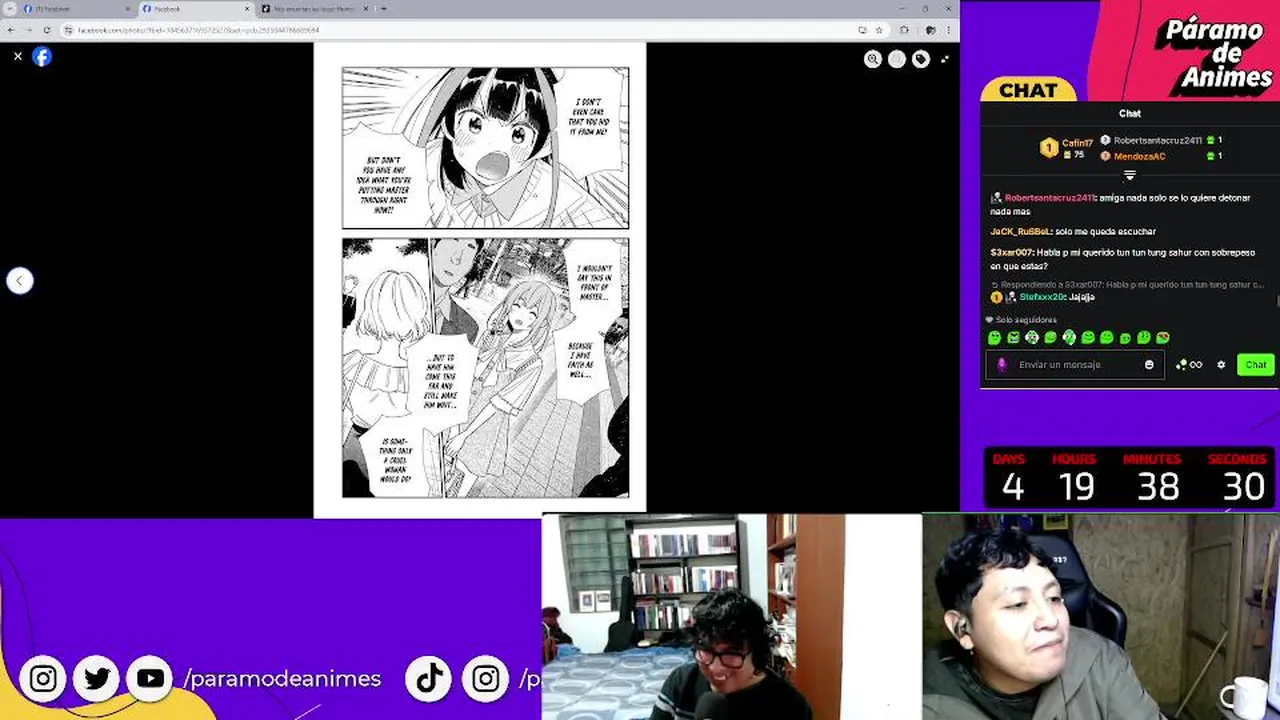Open the browser profile icon
This screenshot has height=720, width=1280.
(930, 30)
